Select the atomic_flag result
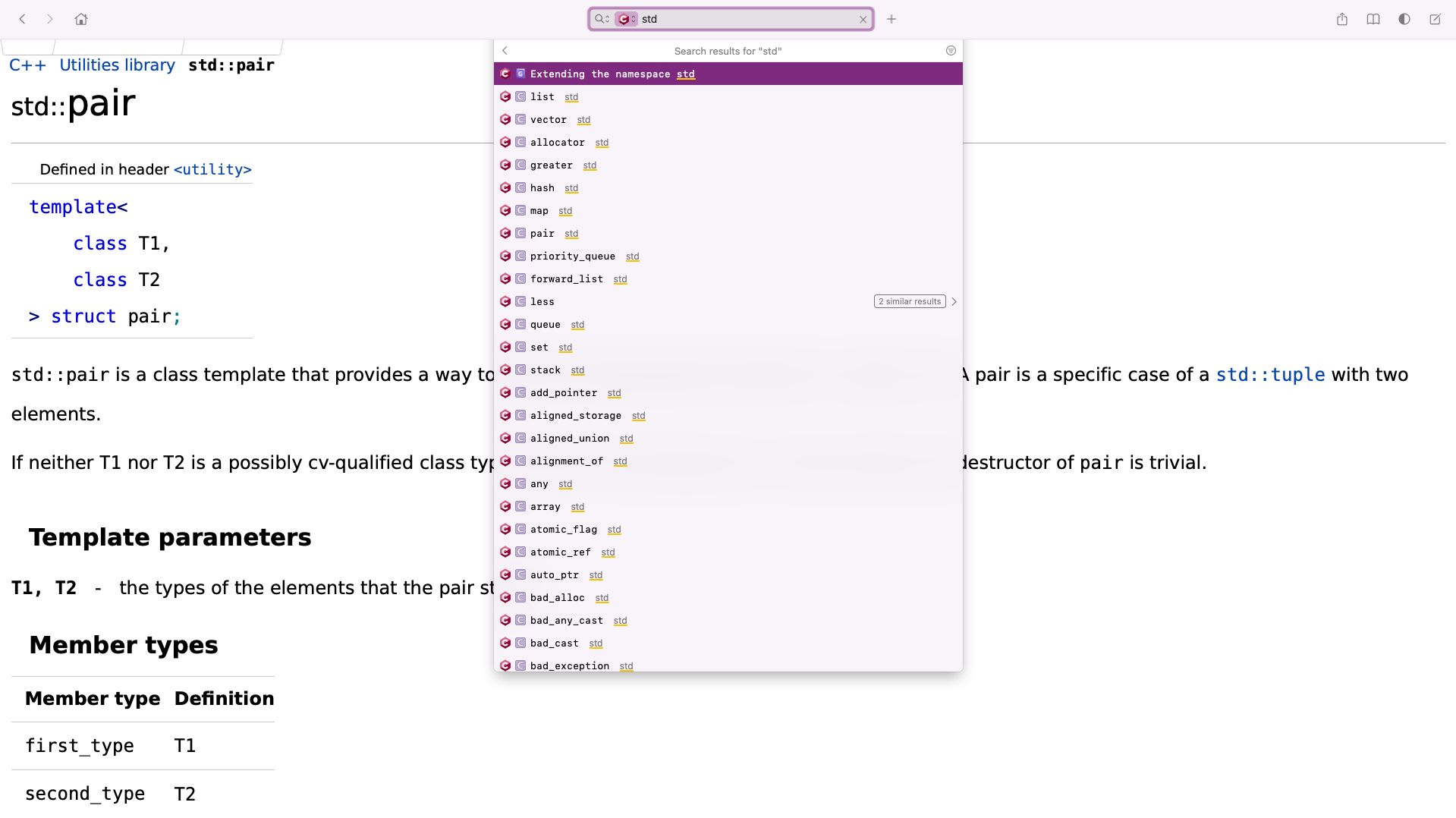The width and height of the screenshot is (1456, 818). [728, 529]
